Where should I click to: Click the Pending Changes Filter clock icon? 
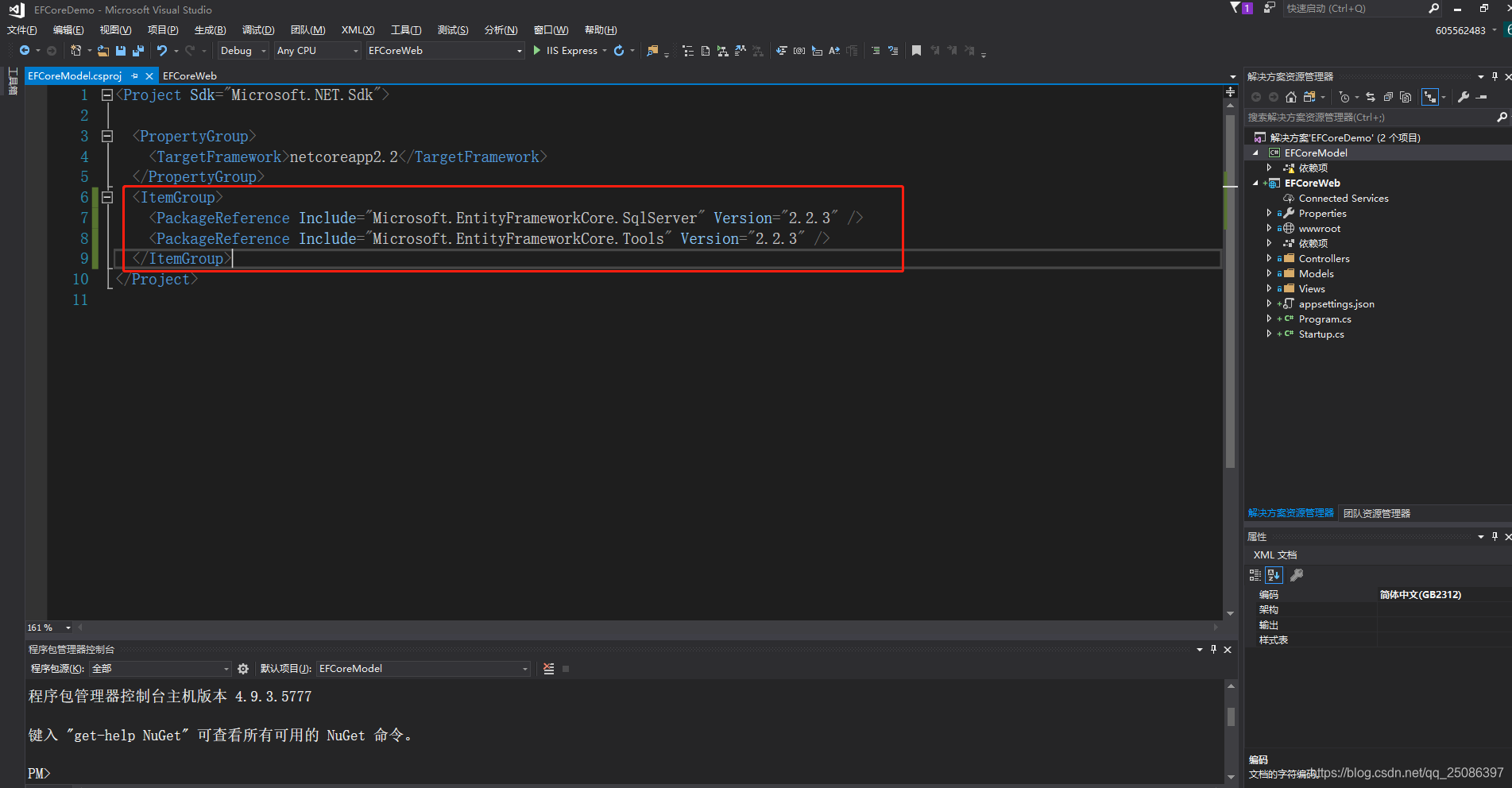[x=1344, y=97]
